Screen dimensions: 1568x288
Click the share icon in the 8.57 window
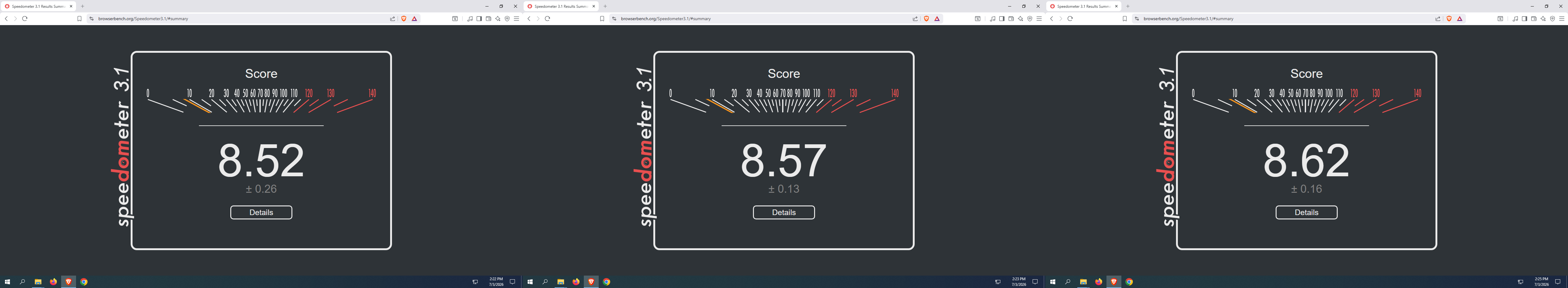(x=915, y=19)
